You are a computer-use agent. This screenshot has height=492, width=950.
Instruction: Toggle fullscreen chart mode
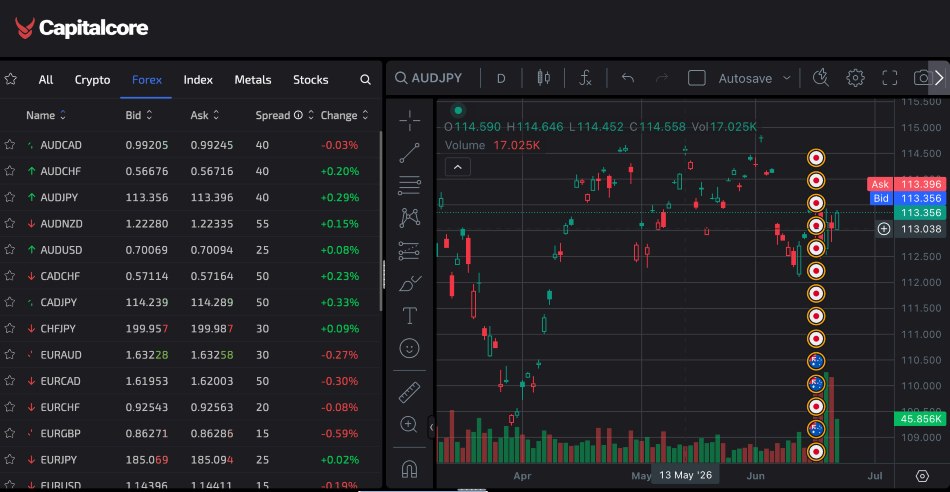(889, 78)
